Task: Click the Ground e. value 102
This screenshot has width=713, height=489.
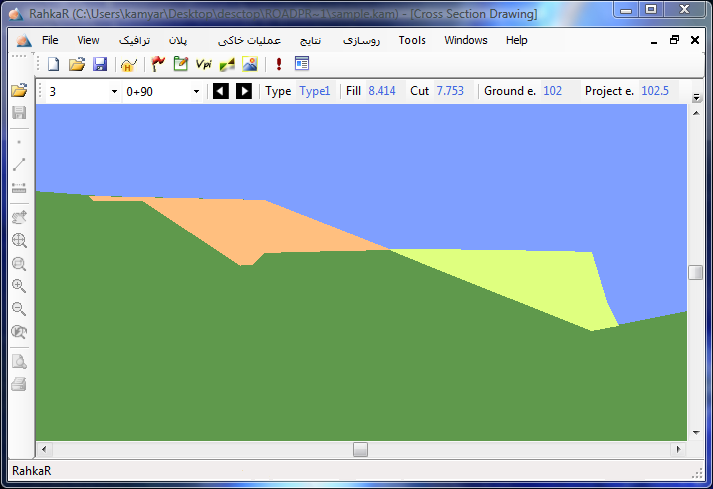Action: pyautogui.click(x=552, y=91)
